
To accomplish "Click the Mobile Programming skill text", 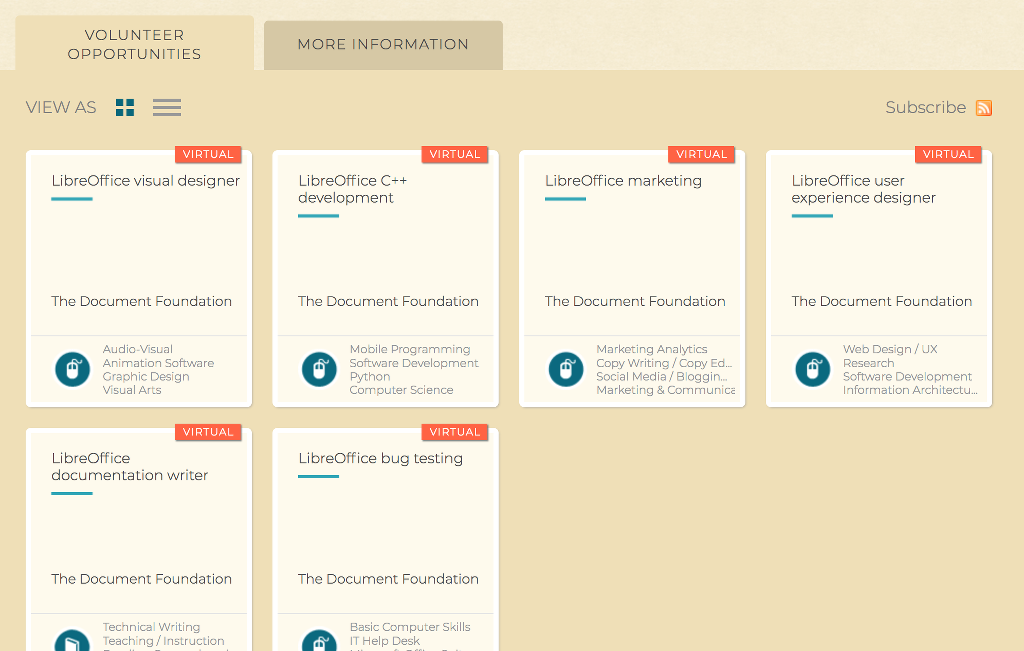I will (x=410, y=349).
